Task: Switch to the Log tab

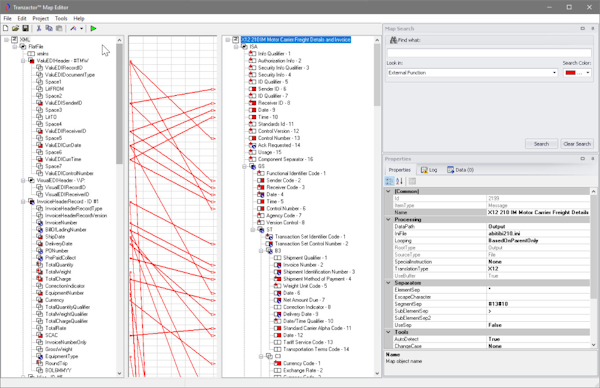Action: 429,170
